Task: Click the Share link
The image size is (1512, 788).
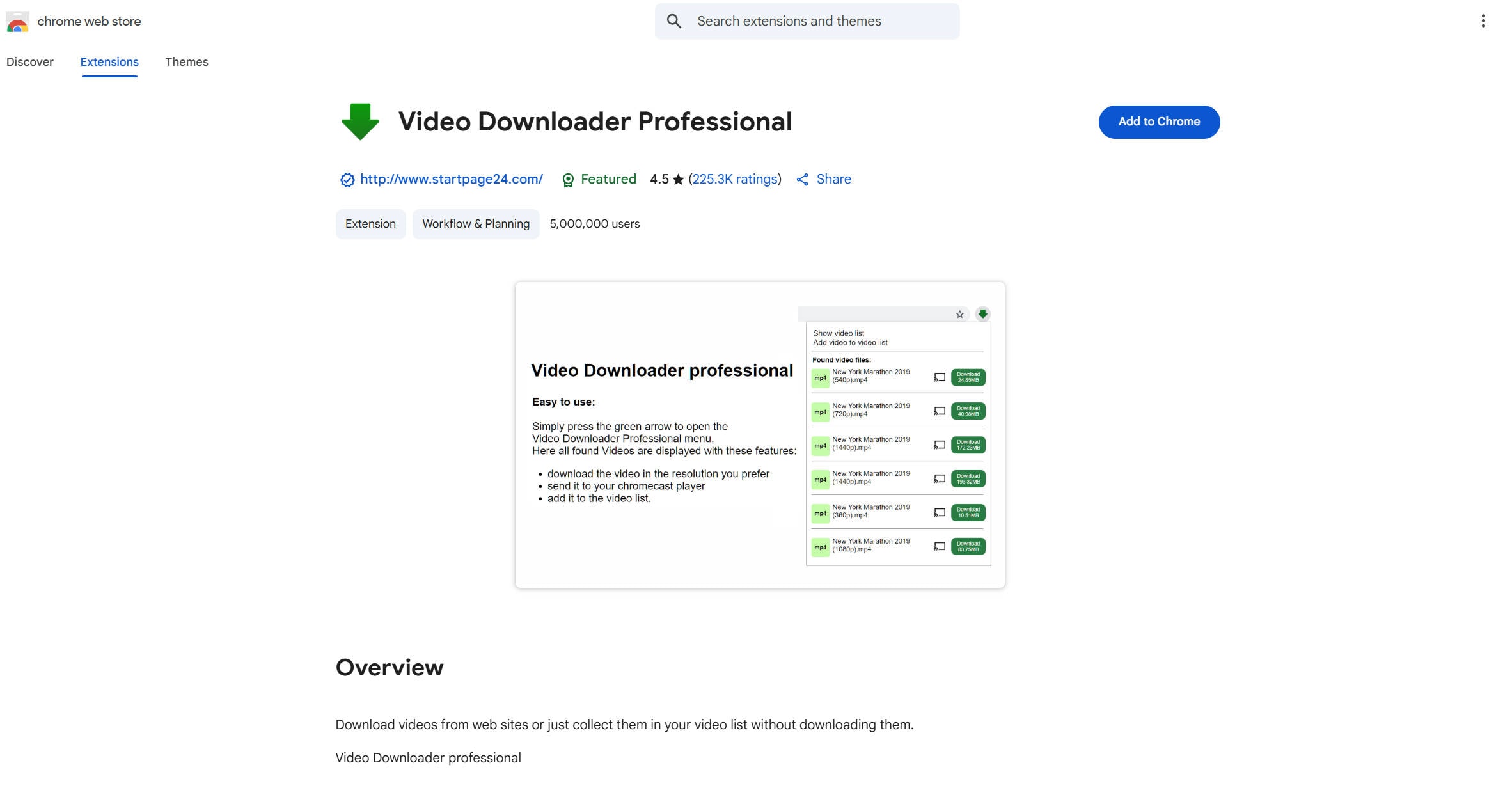Action: 833,179
